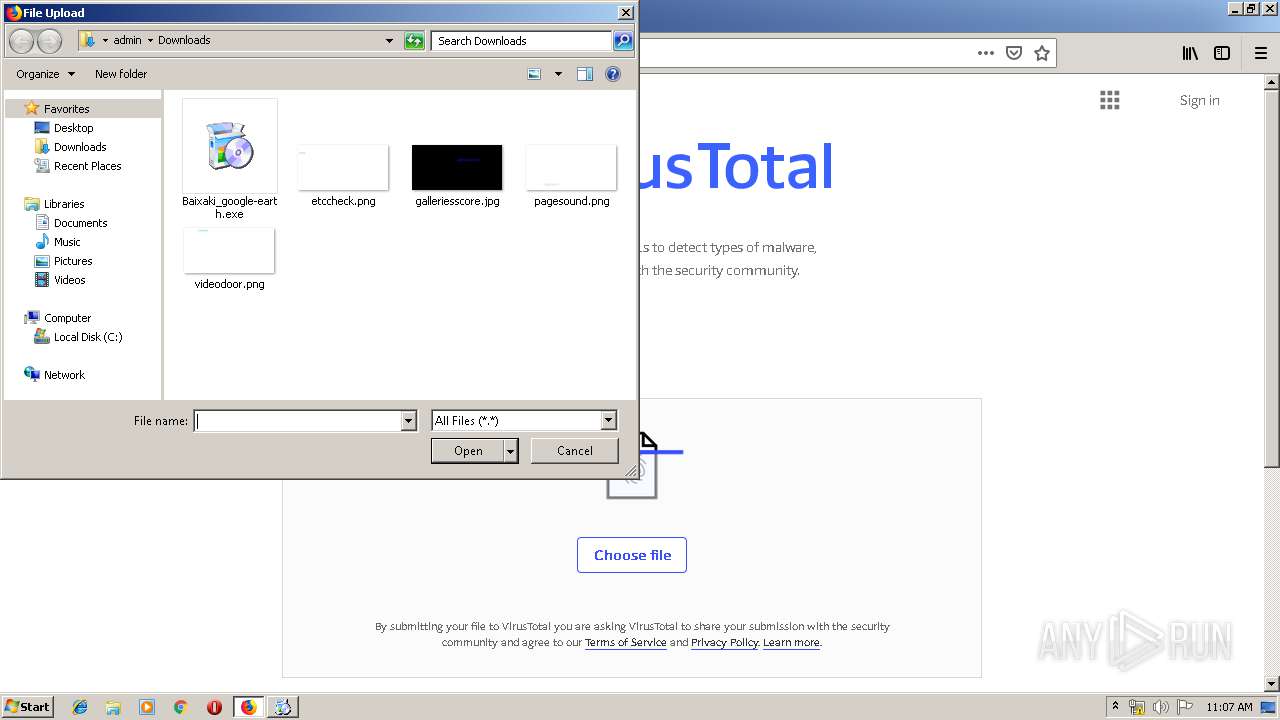Open the Windows Start menu

(27, 707)
